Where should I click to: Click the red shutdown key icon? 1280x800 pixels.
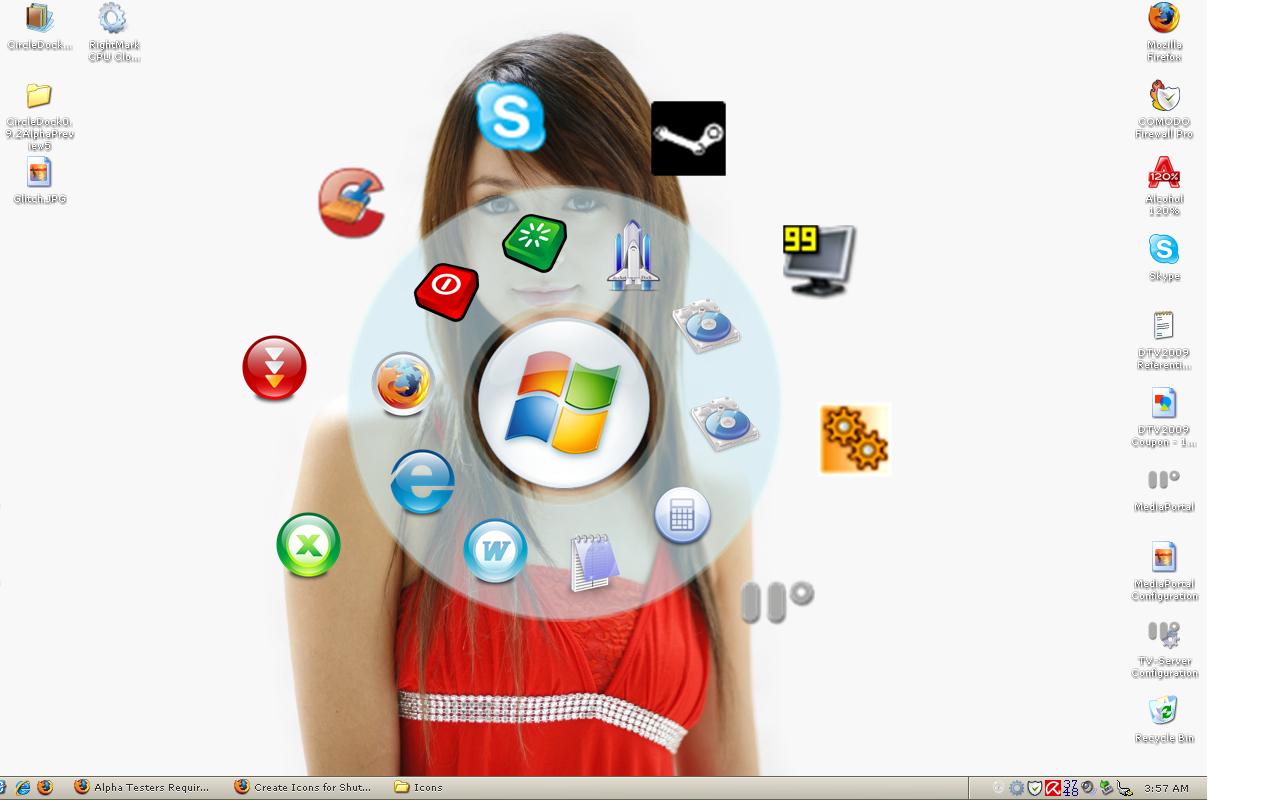point(446,291)
